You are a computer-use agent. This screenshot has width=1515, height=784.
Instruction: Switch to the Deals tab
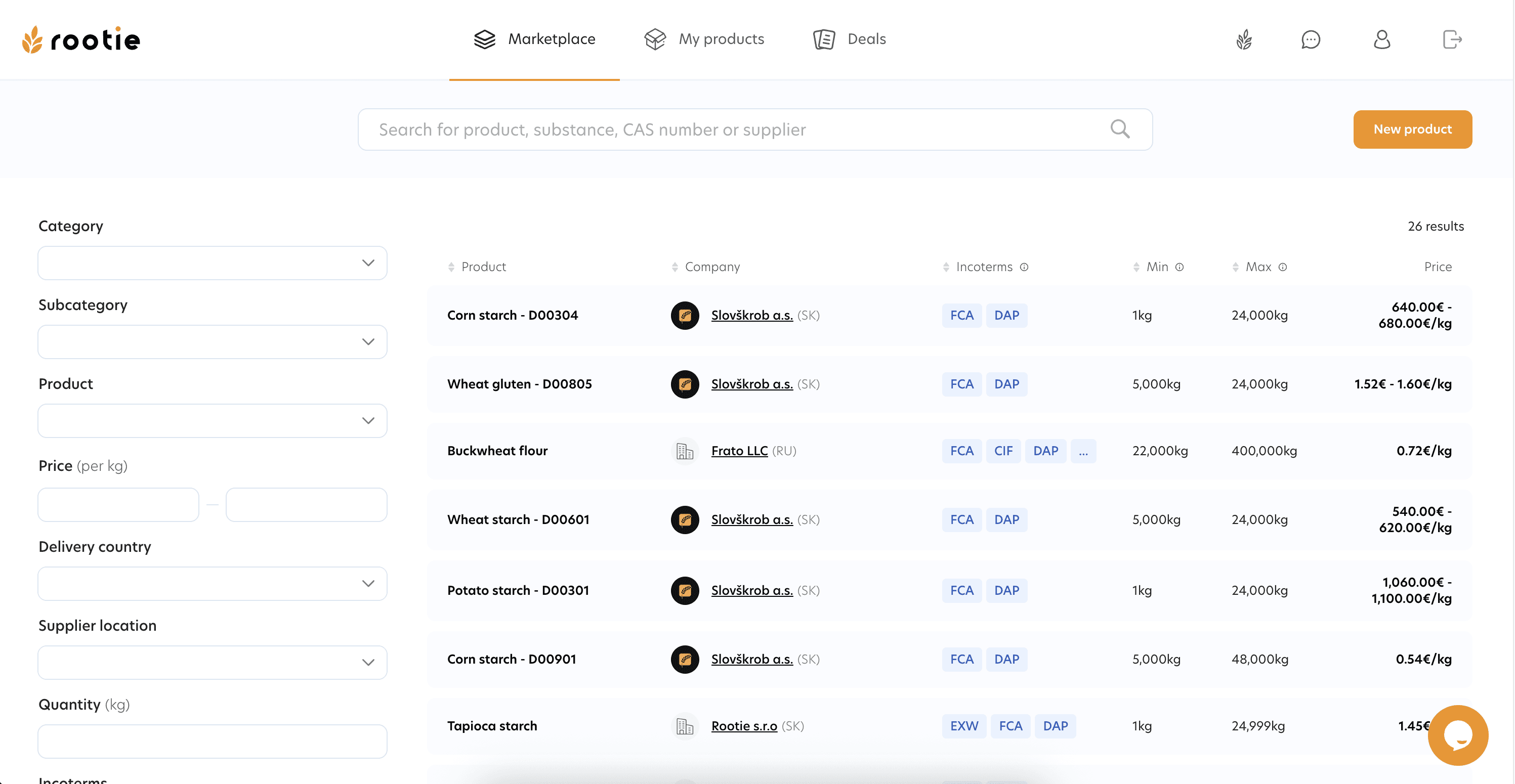pyautogui.click(x=849, y=39)
